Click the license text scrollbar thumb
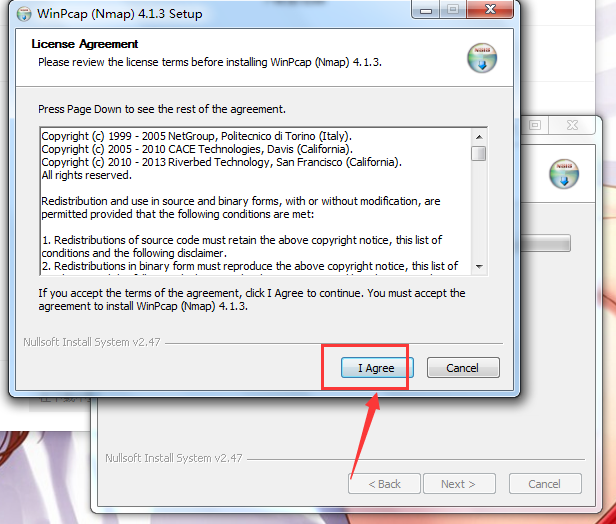This screenshot has width=616, height=524. click(x=479, y=153)
